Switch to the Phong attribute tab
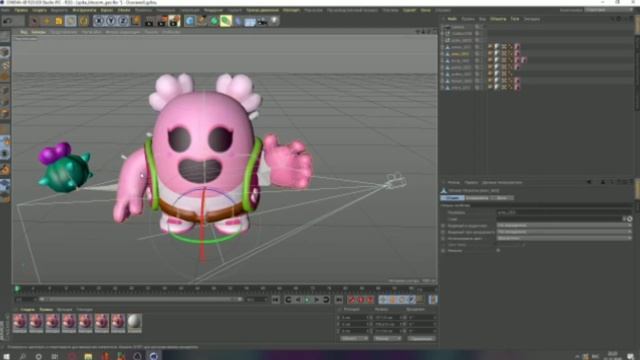 (x=502, y=198)
